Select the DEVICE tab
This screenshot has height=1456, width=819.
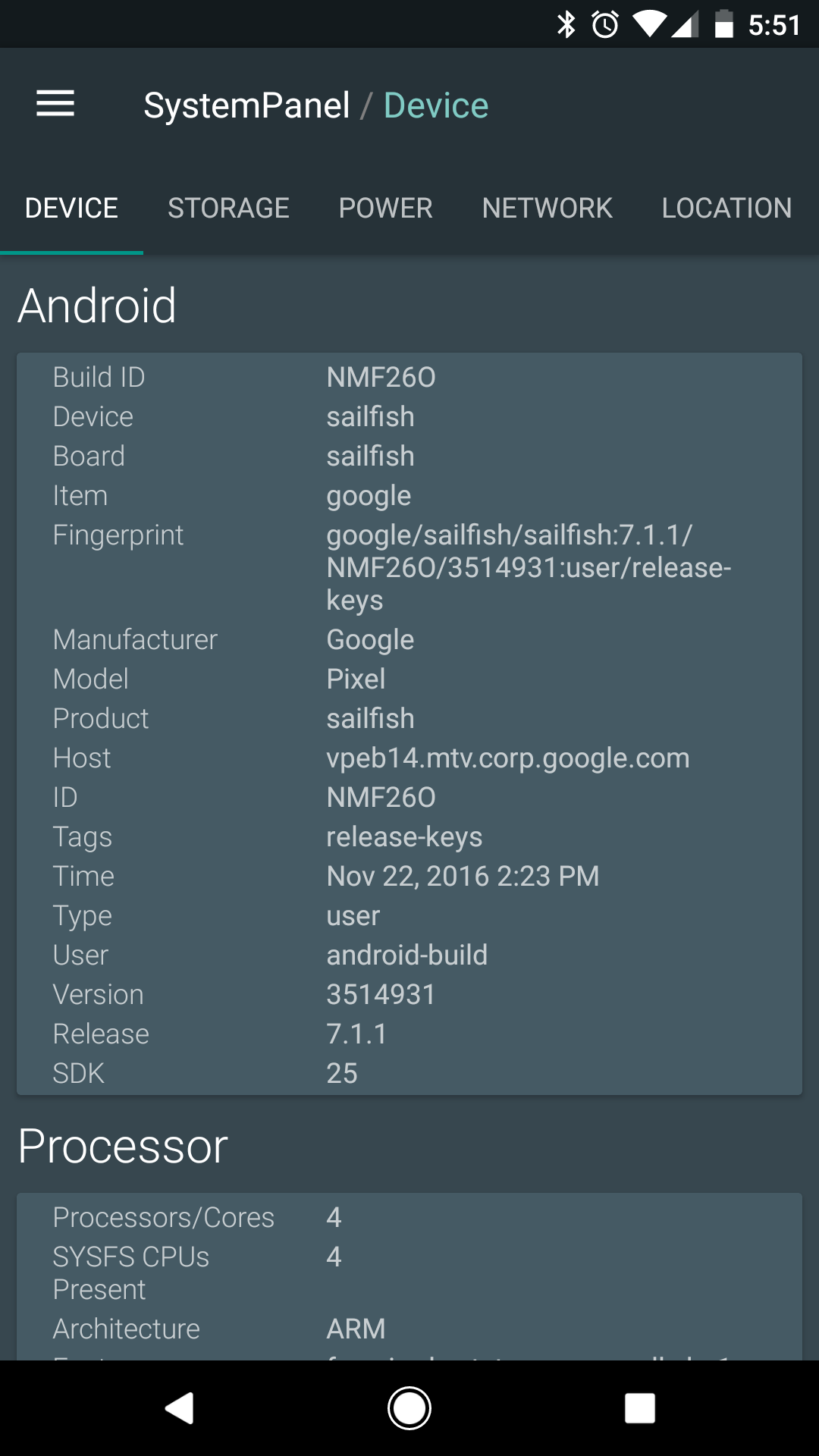[x=71, y=208]
